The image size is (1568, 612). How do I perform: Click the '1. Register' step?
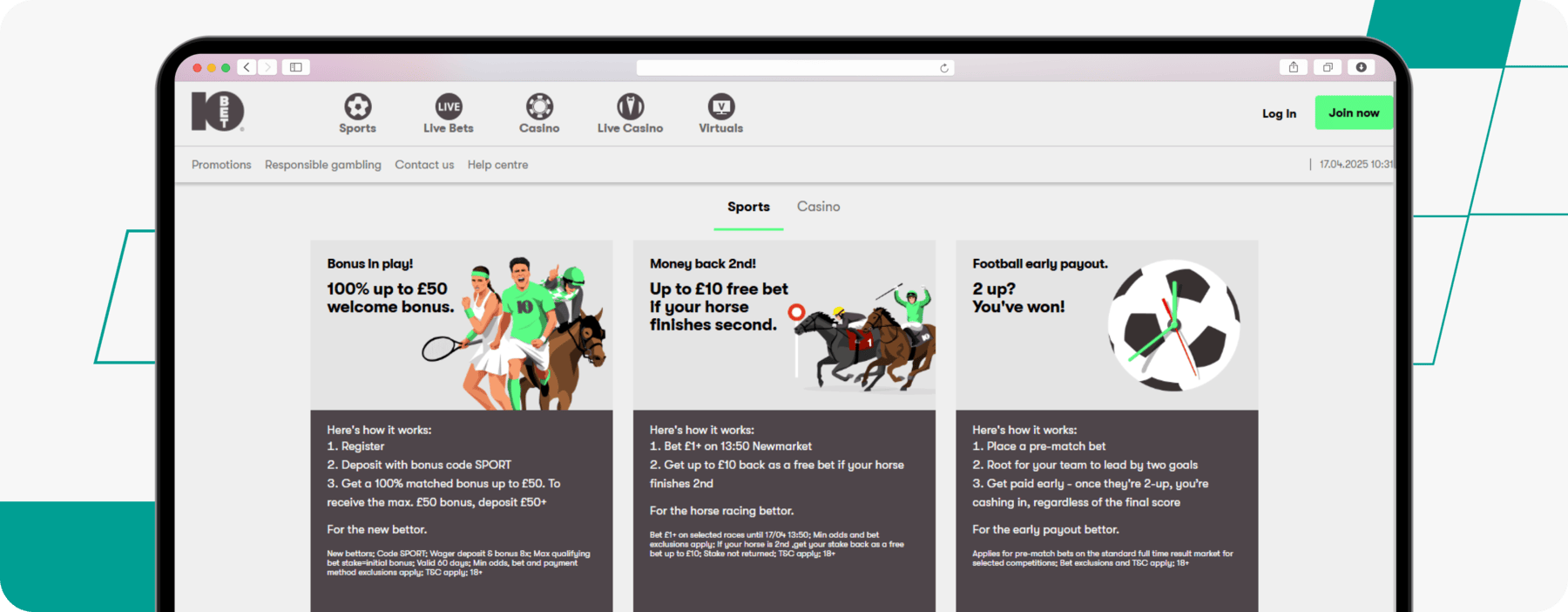point(355,446)
